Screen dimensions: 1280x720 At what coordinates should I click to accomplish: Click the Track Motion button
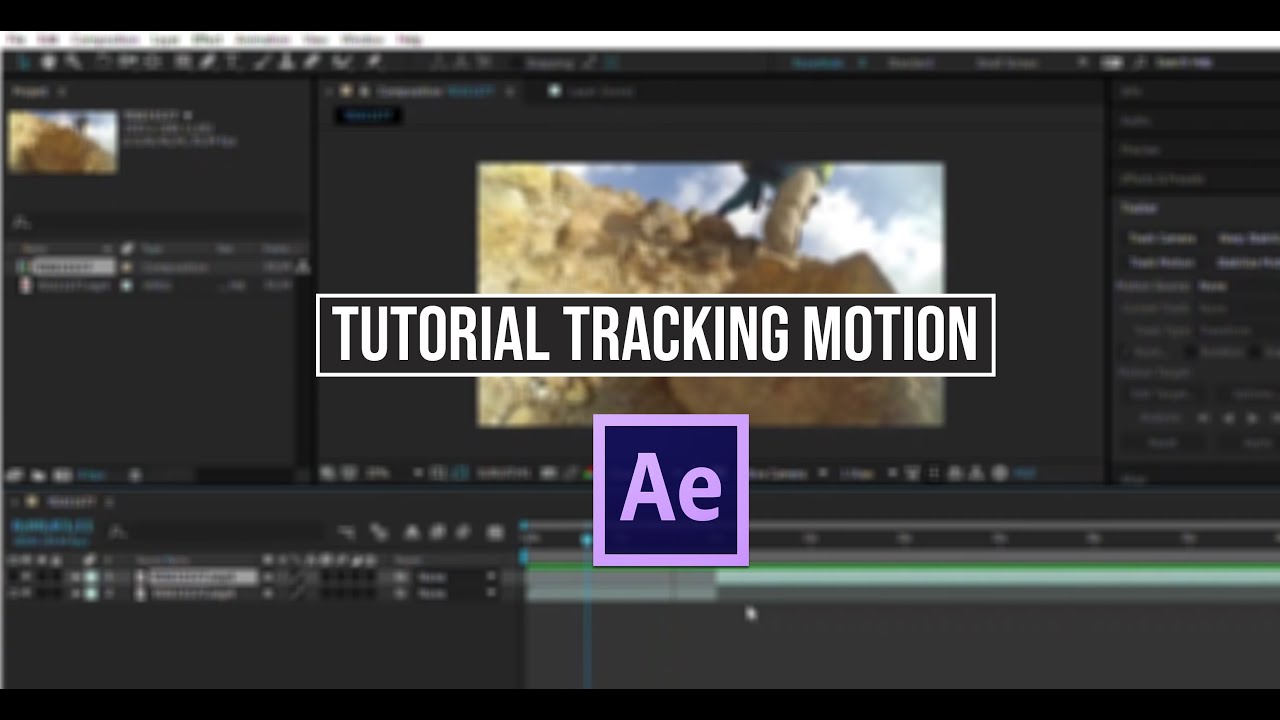click(1163, 262)
